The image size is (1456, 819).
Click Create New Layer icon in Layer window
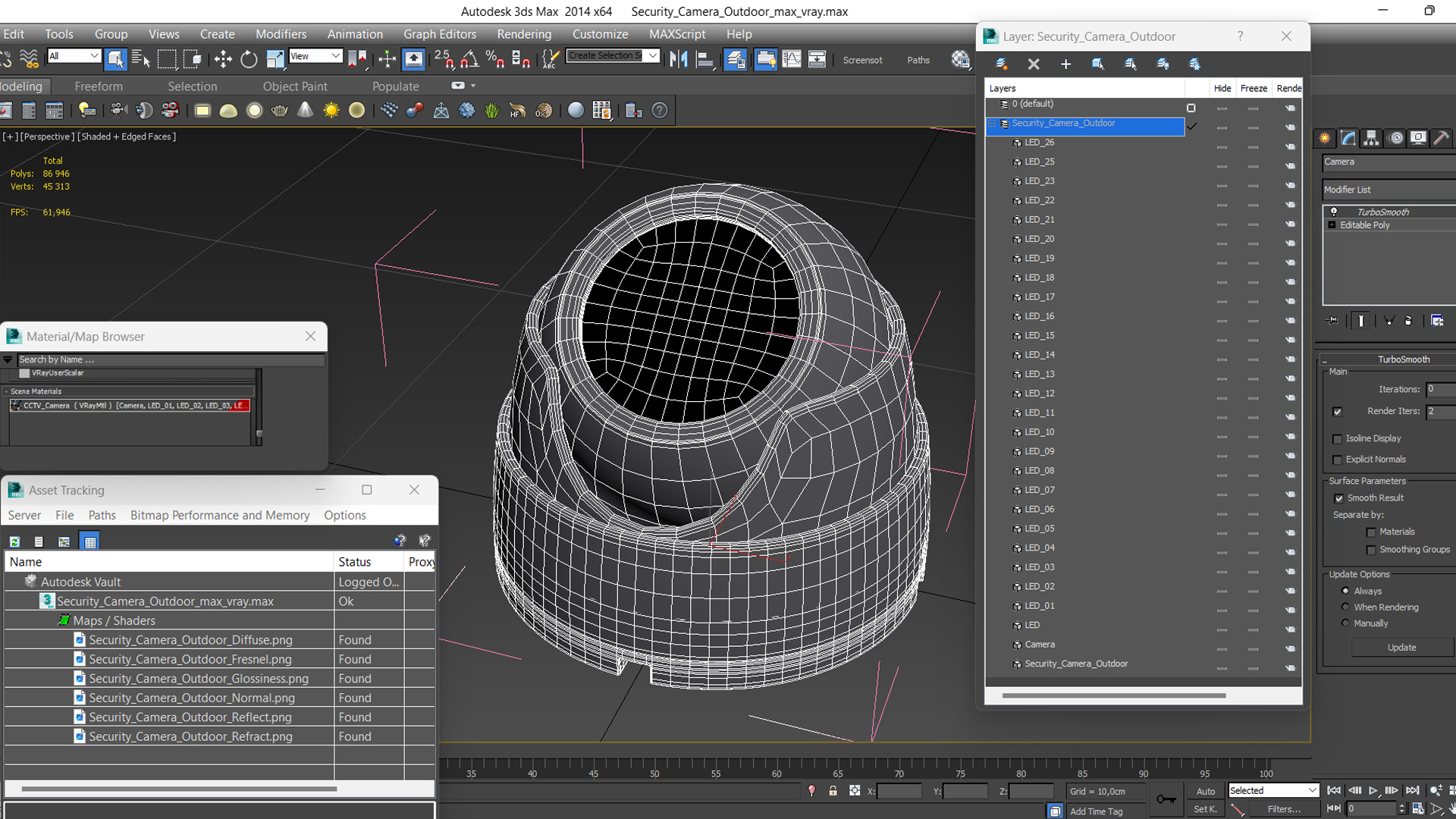tap(1001, 64)
